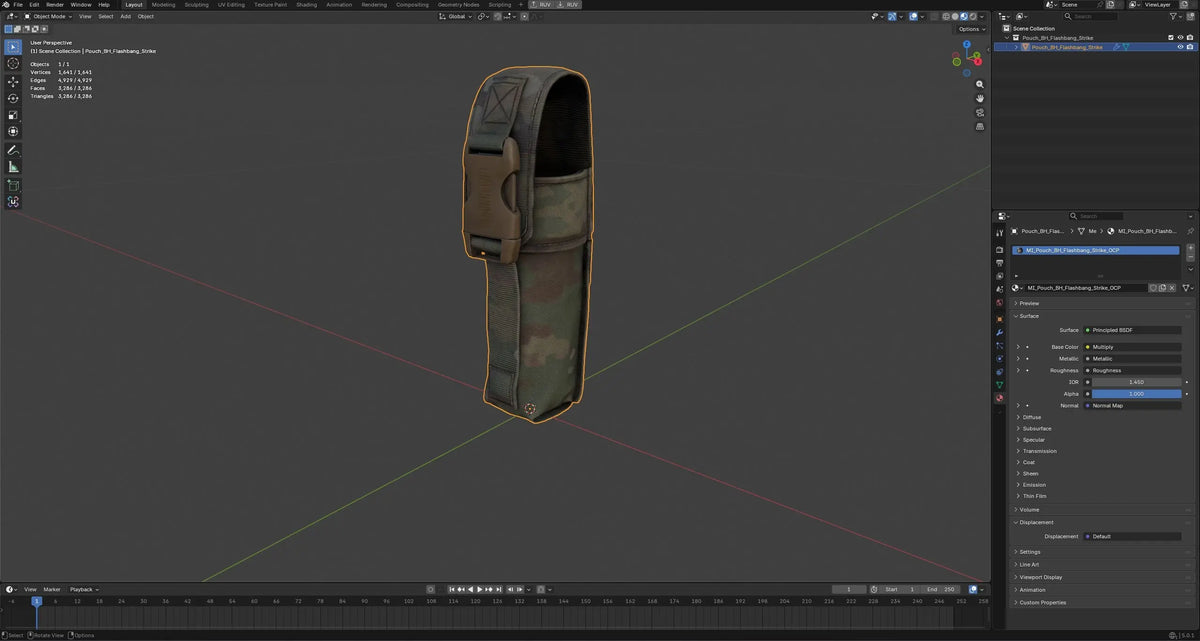Click the pan hand viewport icon
The height and width of the screenshot is (641, 1200).
point(980,98)
